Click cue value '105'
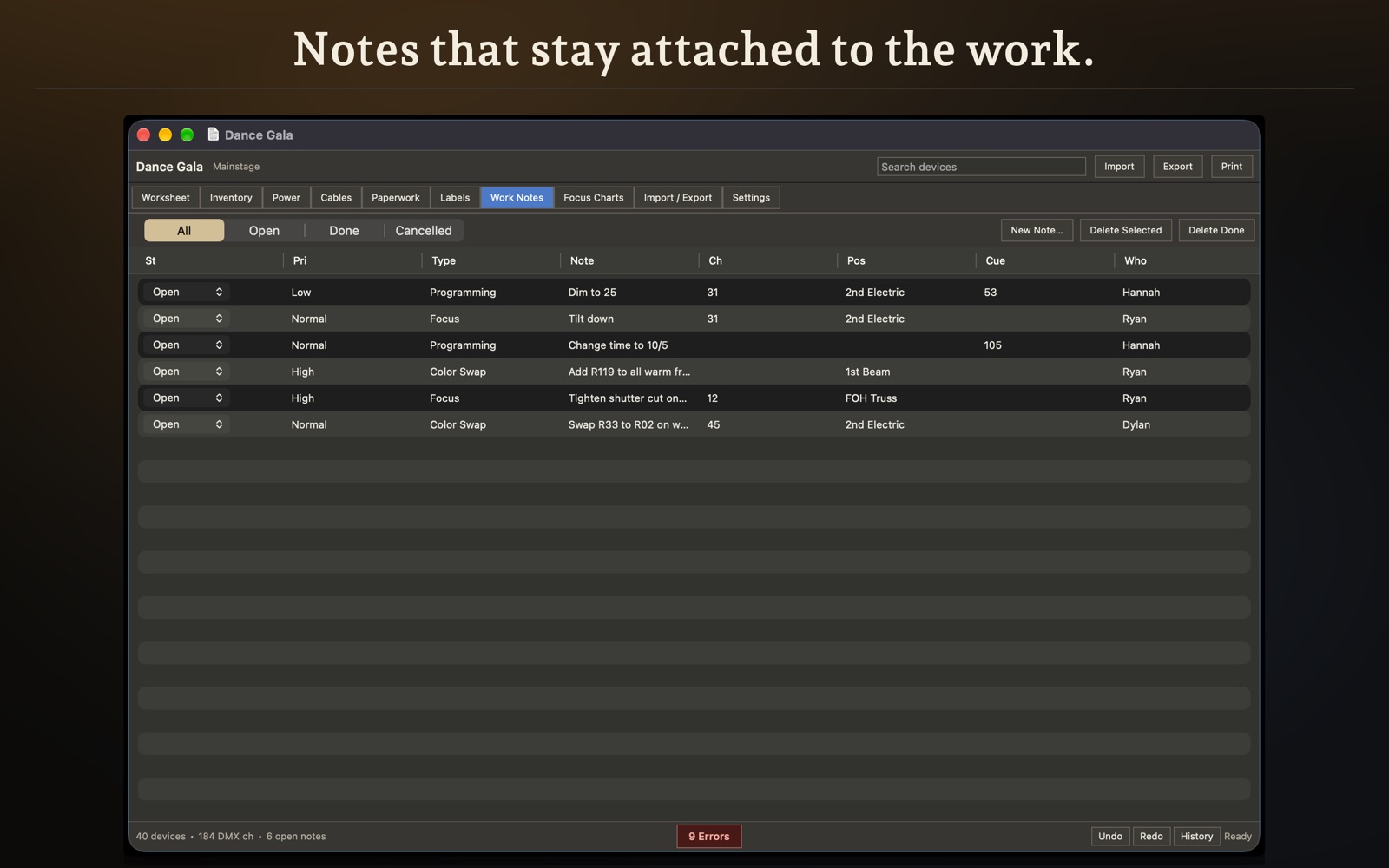The height and width of the screenshot is (868, 1389). (x=993, y=345)
